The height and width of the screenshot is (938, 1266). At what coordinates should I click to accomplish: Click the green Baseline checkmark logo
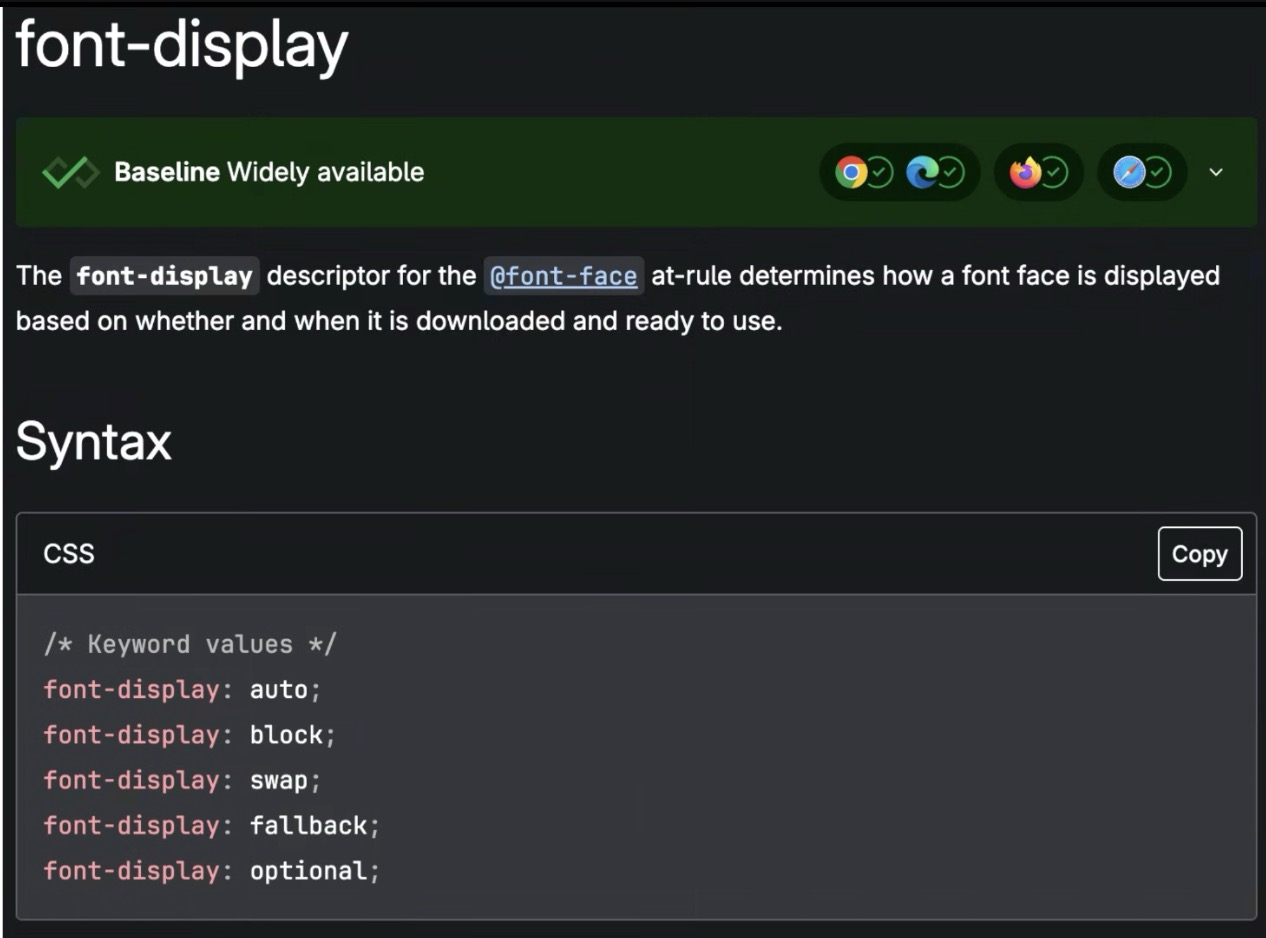(70, 173)
